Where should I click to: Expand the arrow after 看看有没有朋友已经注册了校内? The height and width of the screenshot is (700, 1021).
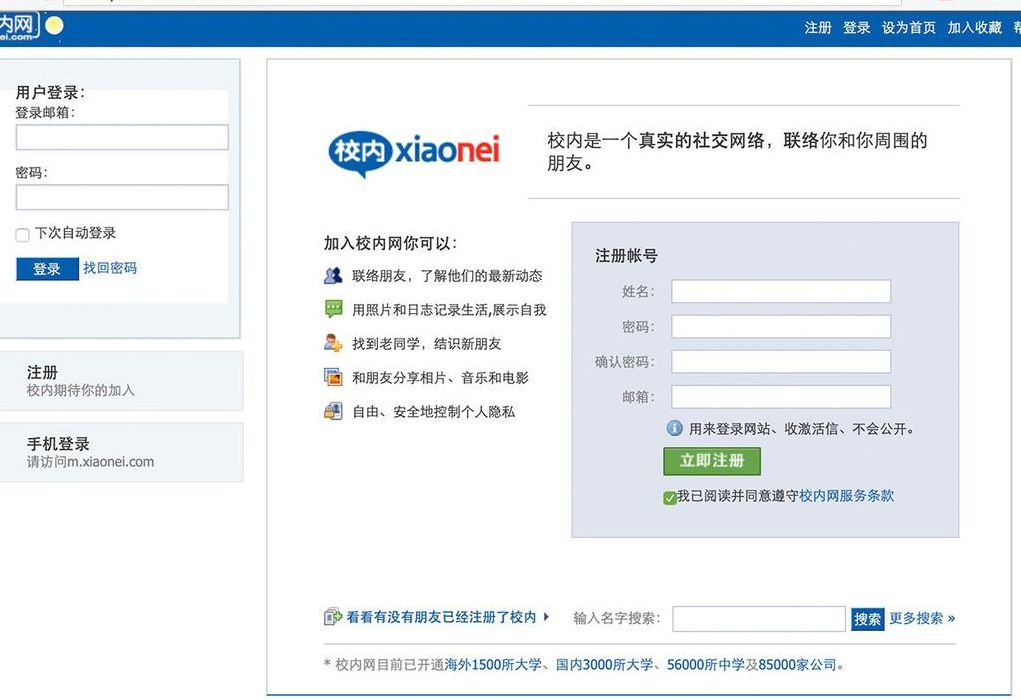pos(546,616)
